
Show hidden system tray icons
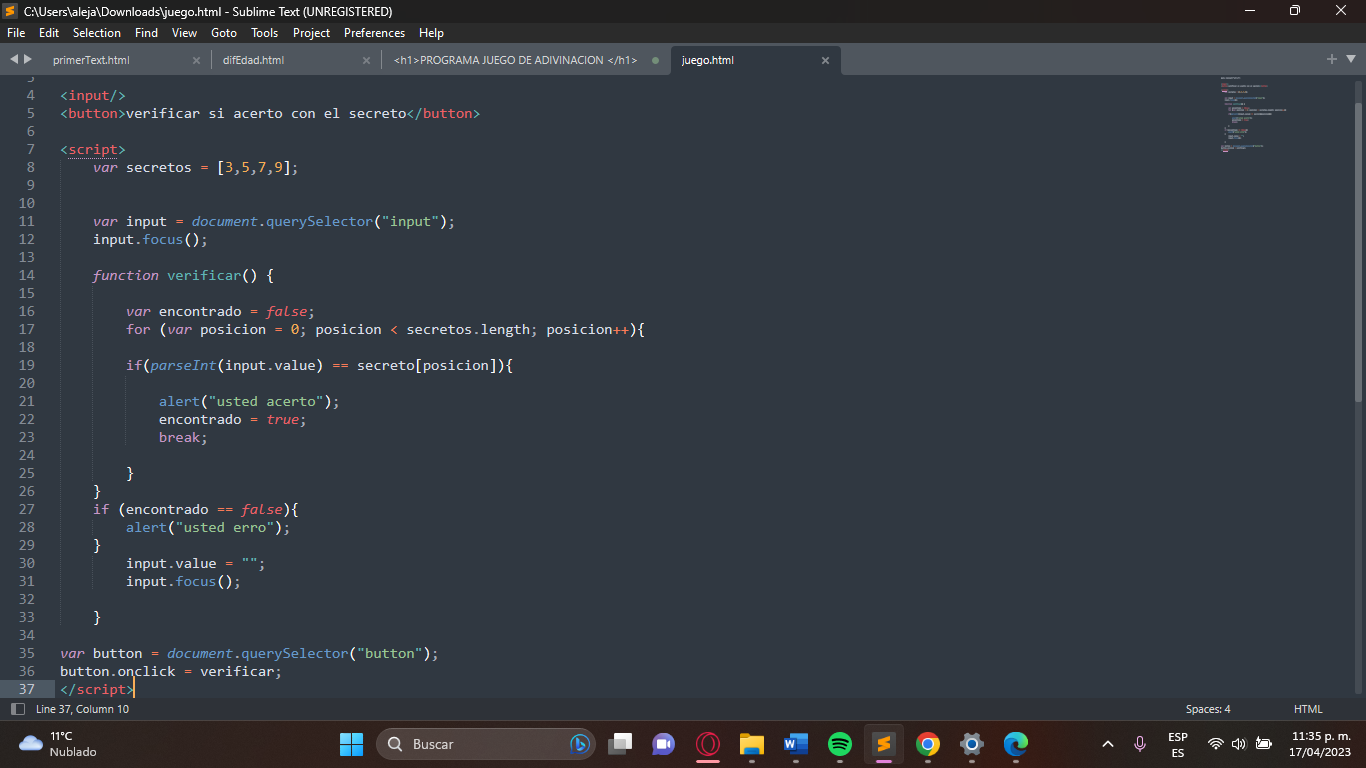click(x=1108, y=744)
